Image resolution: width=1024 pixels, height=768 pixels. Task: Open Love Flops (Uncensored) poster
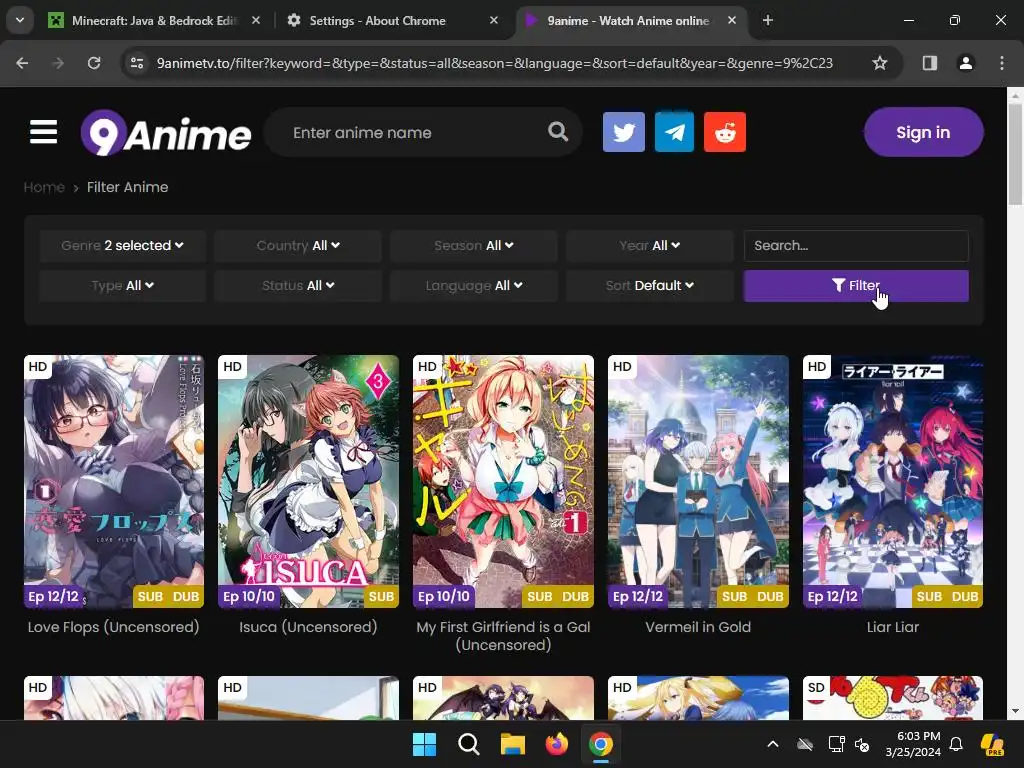(114, 481)
